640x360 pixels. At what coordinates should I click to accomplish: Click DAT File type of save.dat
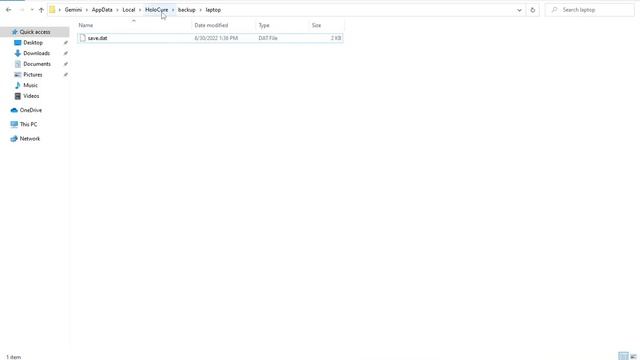tap(268, 38)
